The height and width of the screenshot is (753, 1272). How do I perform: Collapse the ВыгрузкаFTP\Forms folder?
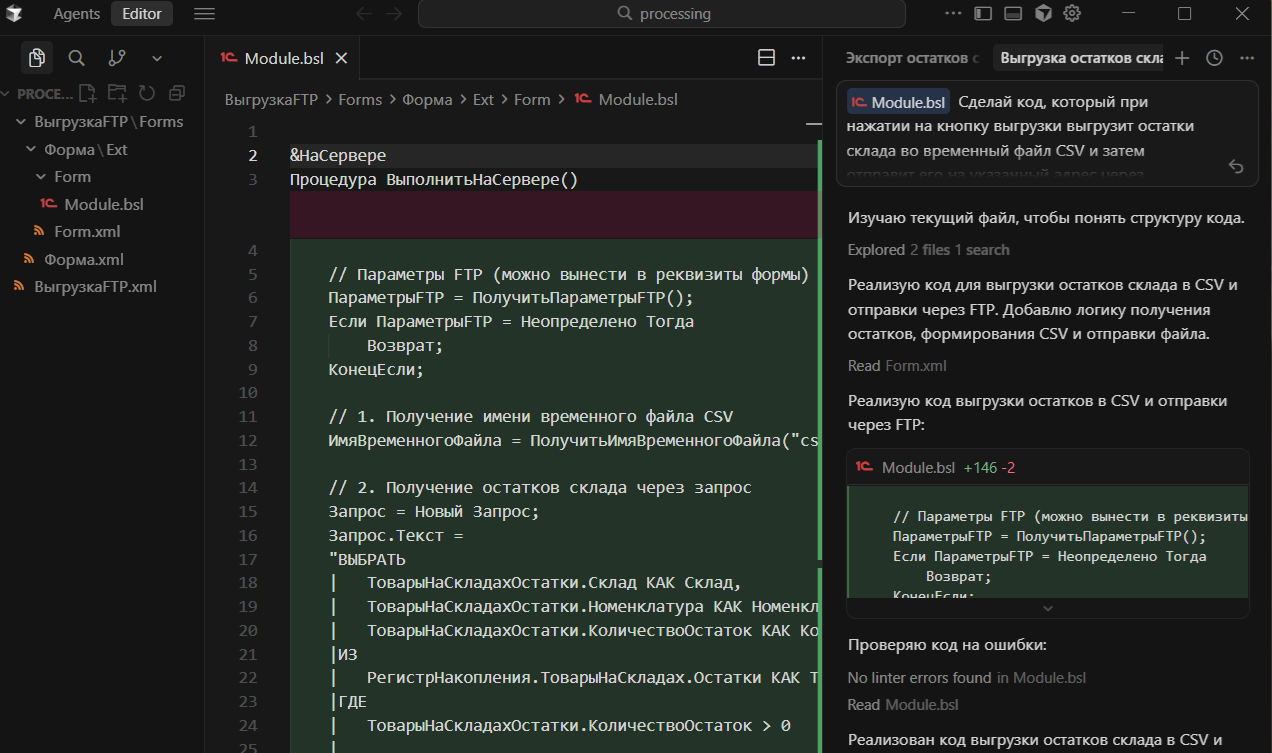[102, 122]
